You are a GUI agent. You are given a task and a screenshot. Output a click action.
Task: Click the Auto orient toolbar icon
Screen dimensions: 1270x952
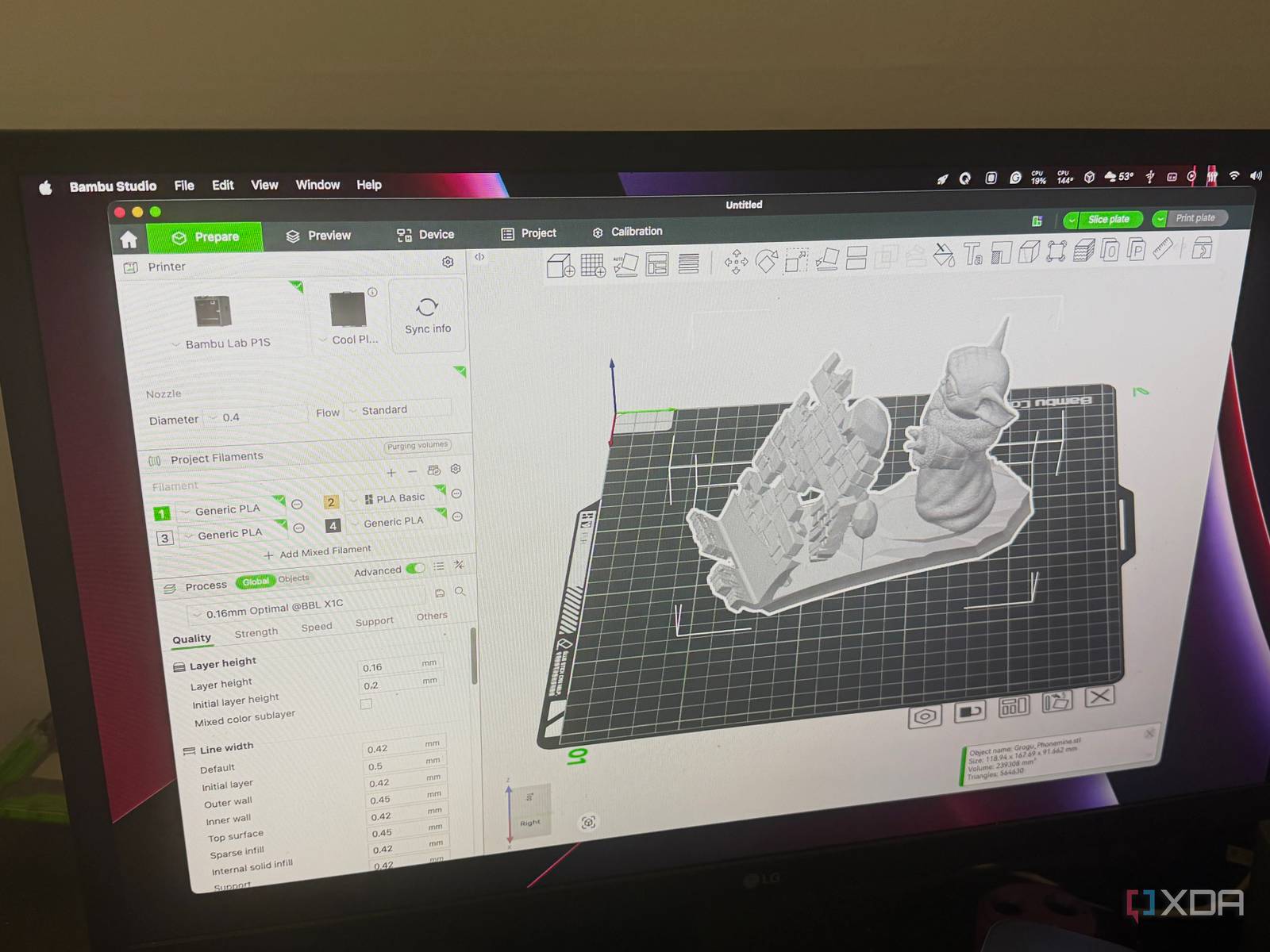point(625,263)
